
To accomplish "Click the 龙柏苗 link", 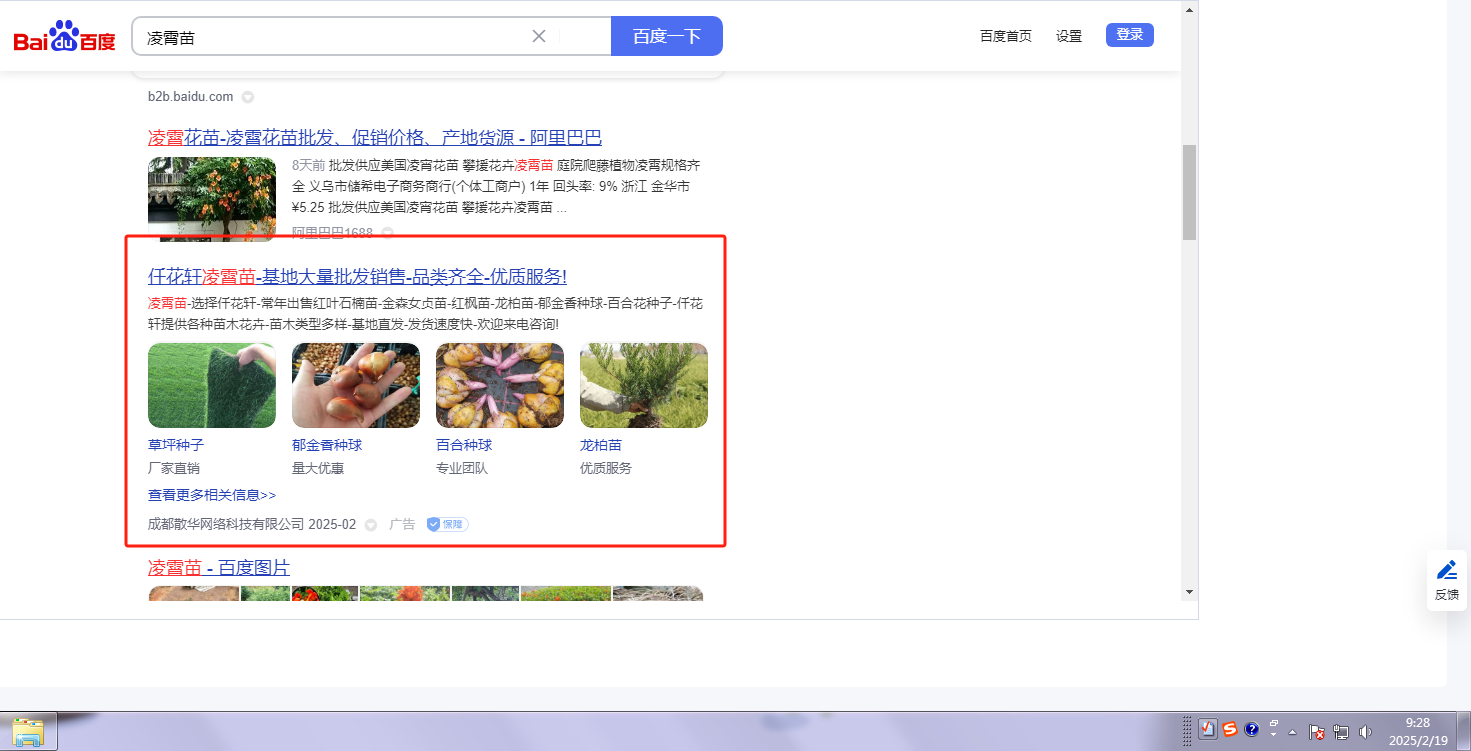I will coord(601,445).
